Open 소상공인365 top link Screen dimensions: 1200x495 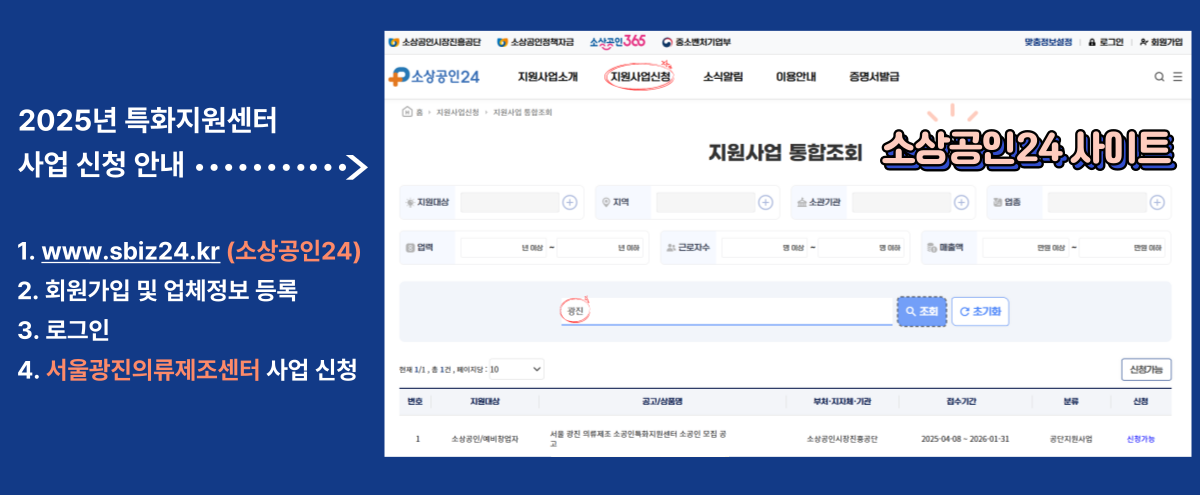click(x=617, y=42)
